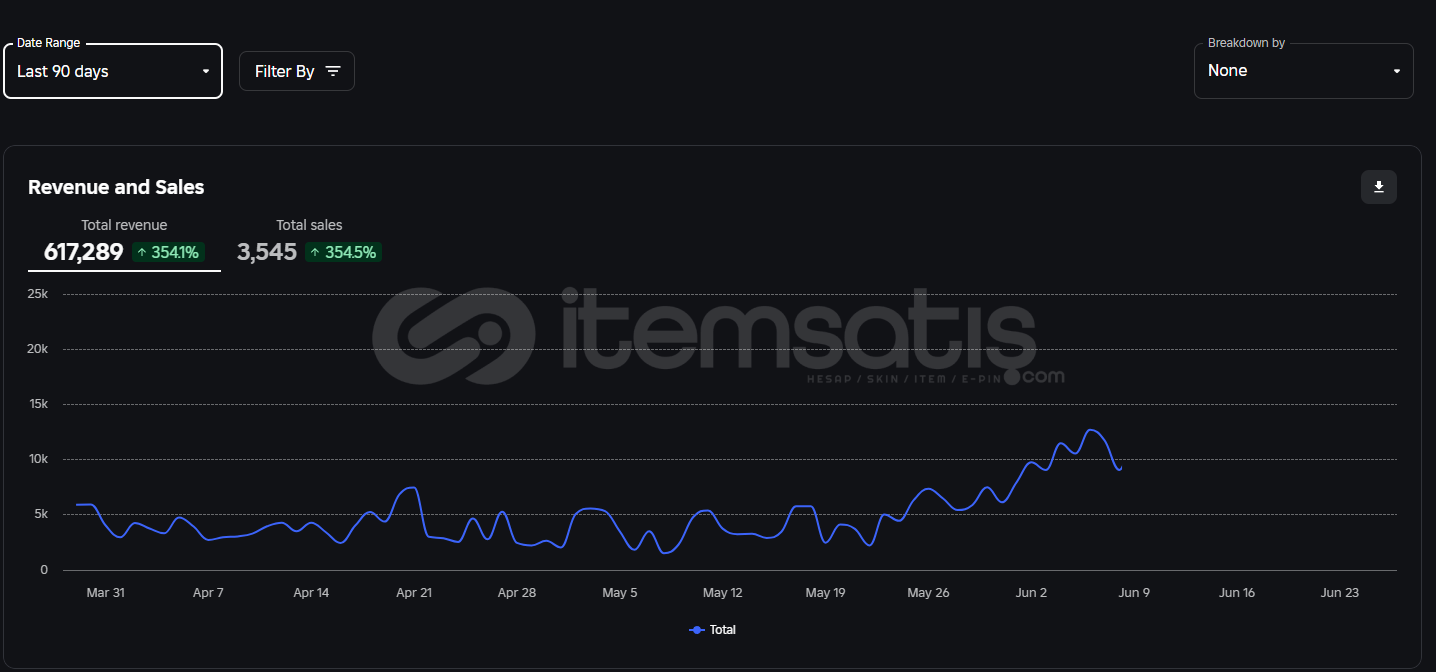Select the Total revenue tab
Image resolution: width=1436 pixels, height=672 pixels.
[124, 242]
